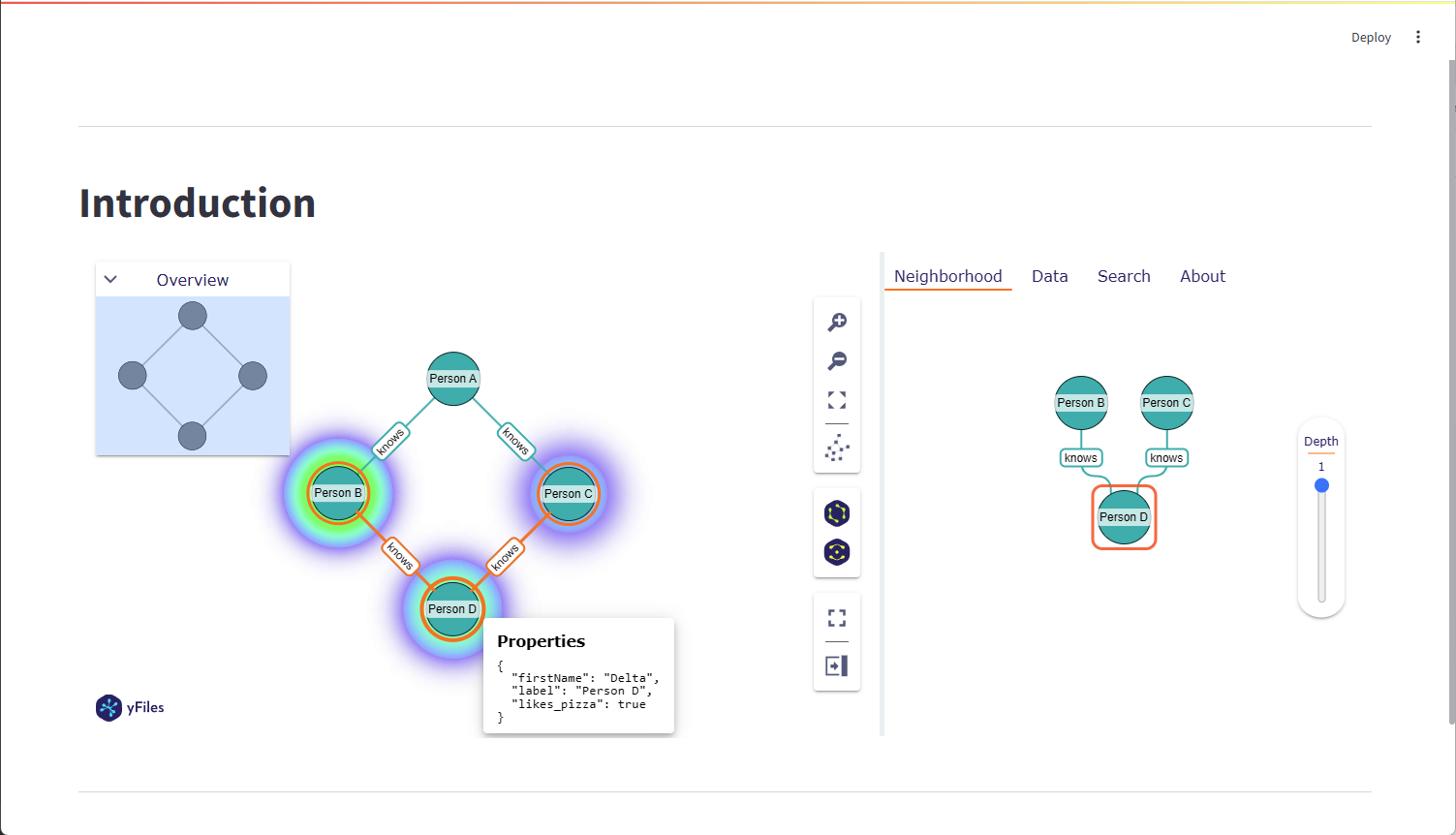Image resolution: width=1456 pixels, height=835 pixels.
Task: Toggle the sidebar panel icon
Action: (837, 665)
